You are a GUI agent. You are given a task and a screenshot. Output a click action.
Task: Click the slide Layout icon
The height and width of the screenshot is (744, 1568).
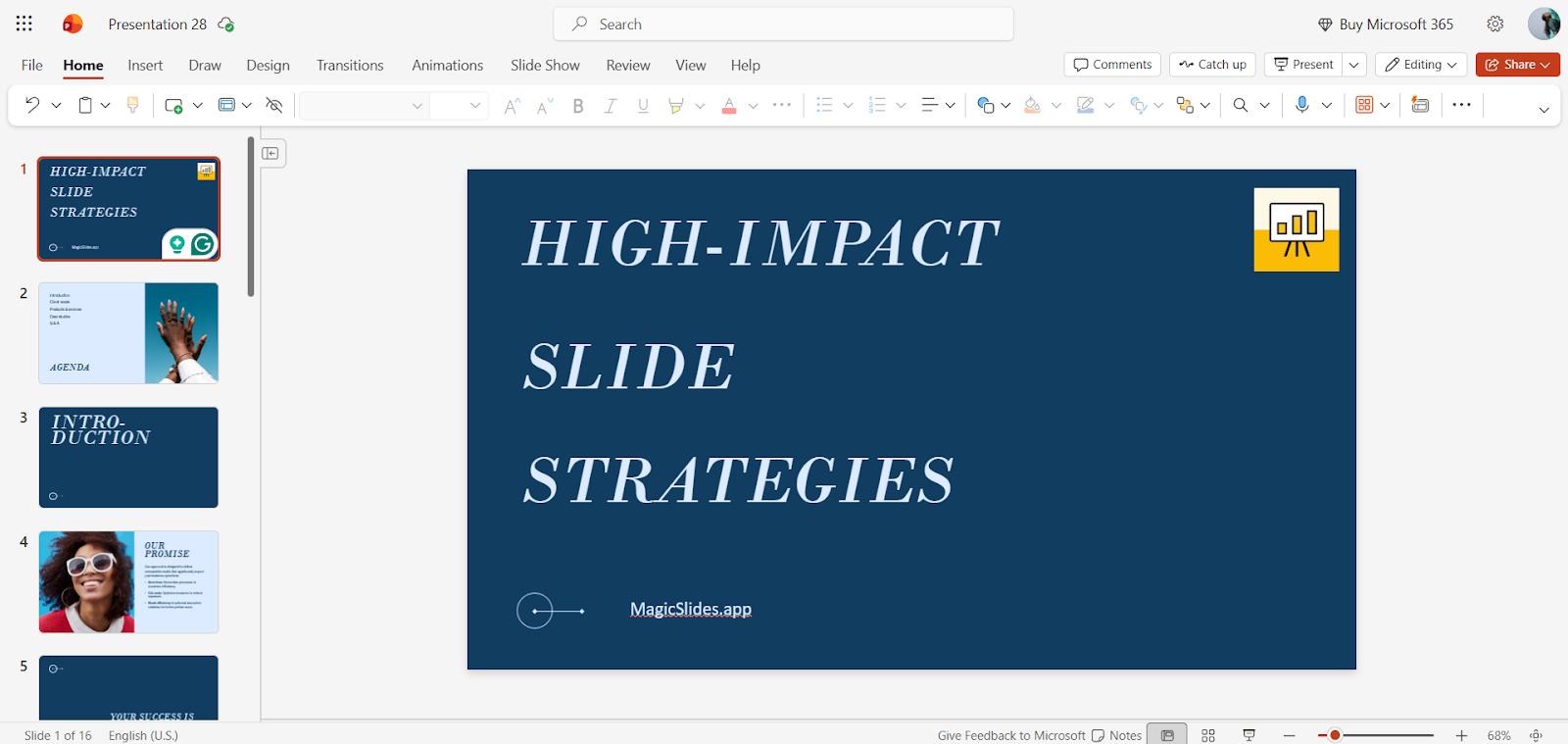[226, 105]
